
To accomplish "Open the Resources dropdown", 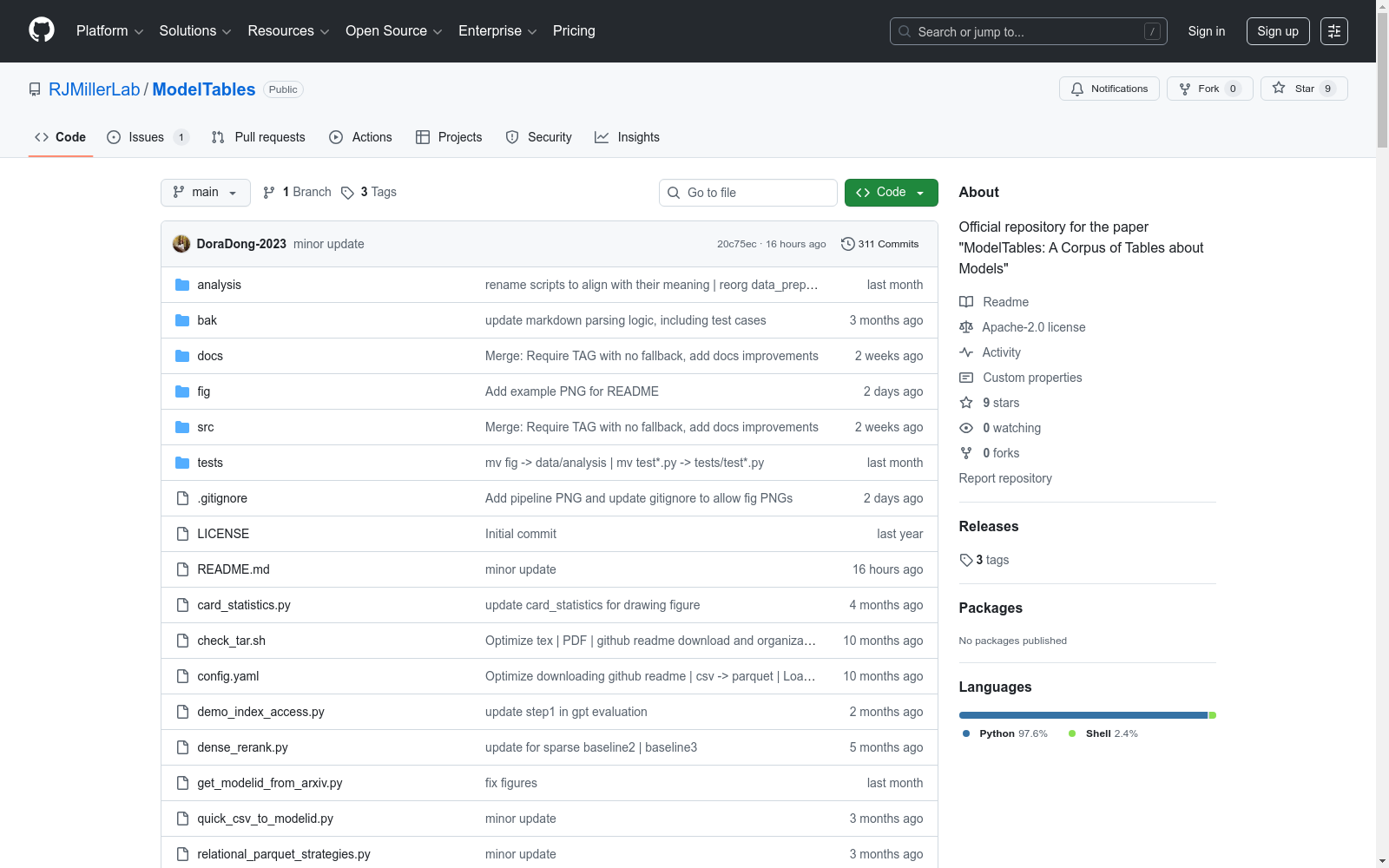I will [x=288, y=31].
